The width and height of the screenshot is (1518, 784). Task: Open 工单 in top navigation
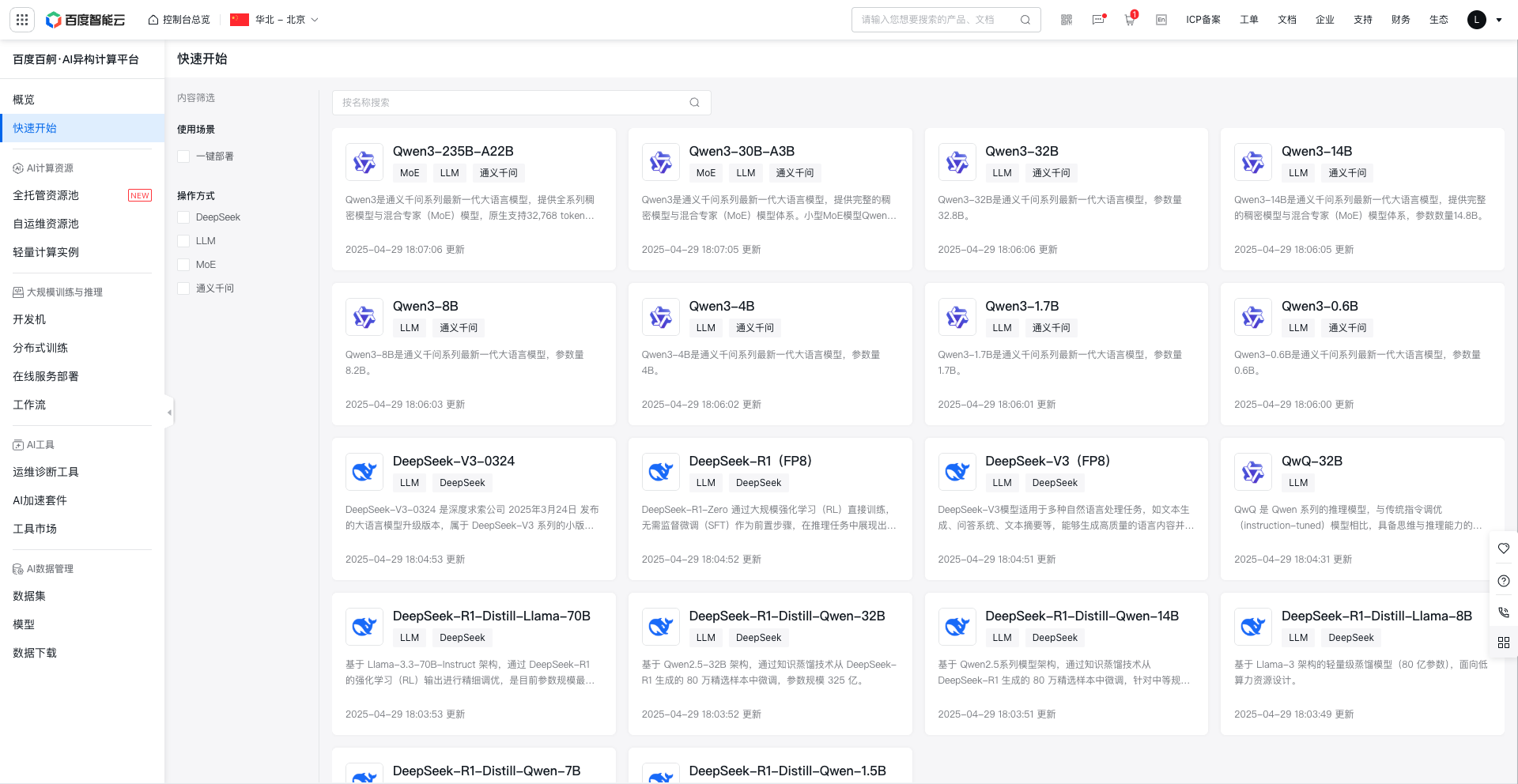click(1249, 20)
